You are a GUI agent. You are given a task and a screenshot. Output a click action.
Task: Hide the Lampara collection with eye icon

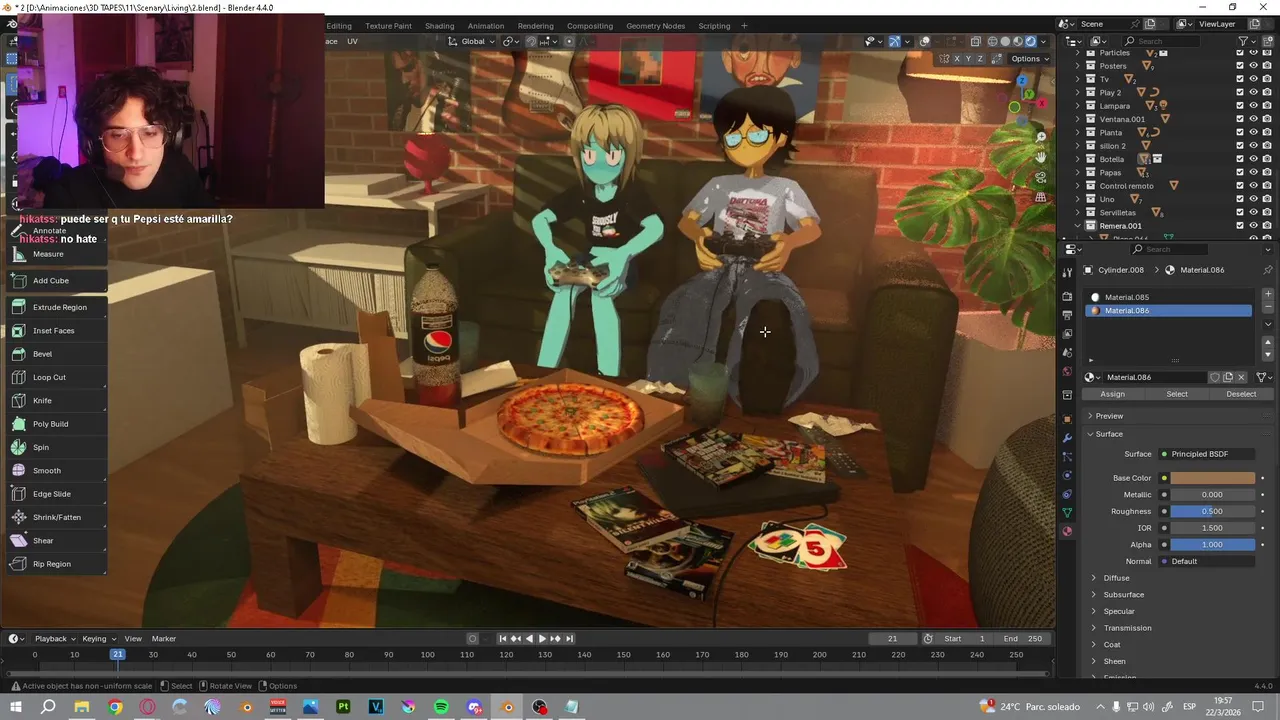(1253, 106)
